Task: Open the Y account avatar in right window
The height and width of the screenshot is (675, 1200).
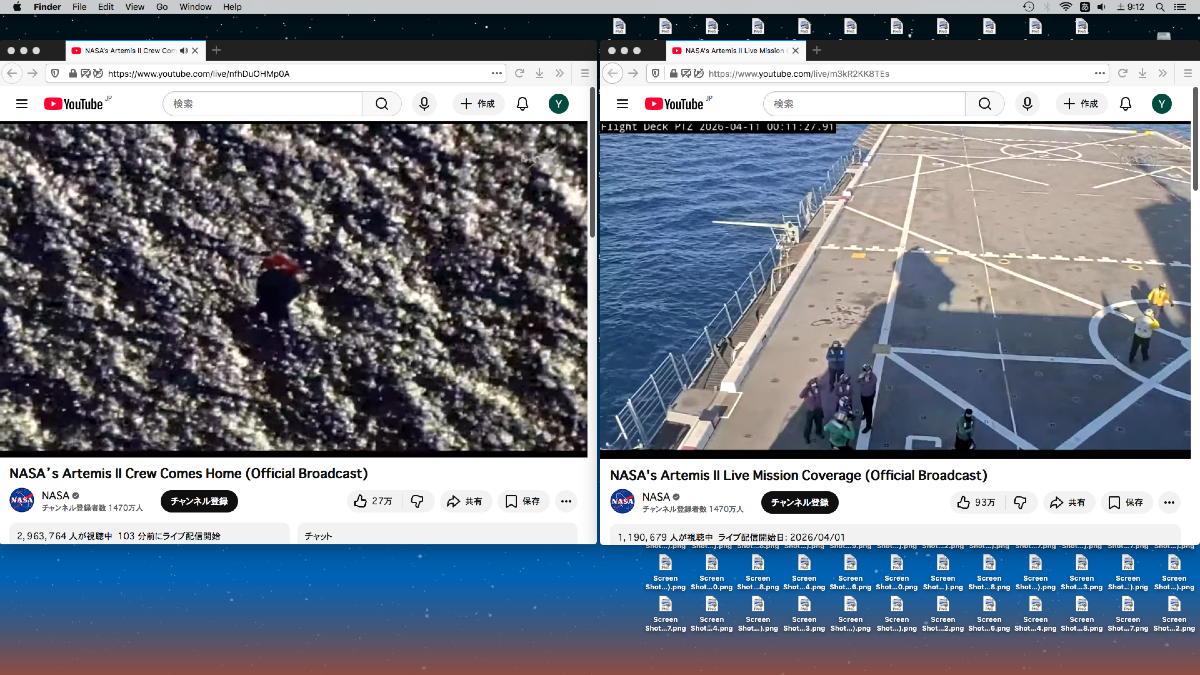Action: coord(1161,104)
